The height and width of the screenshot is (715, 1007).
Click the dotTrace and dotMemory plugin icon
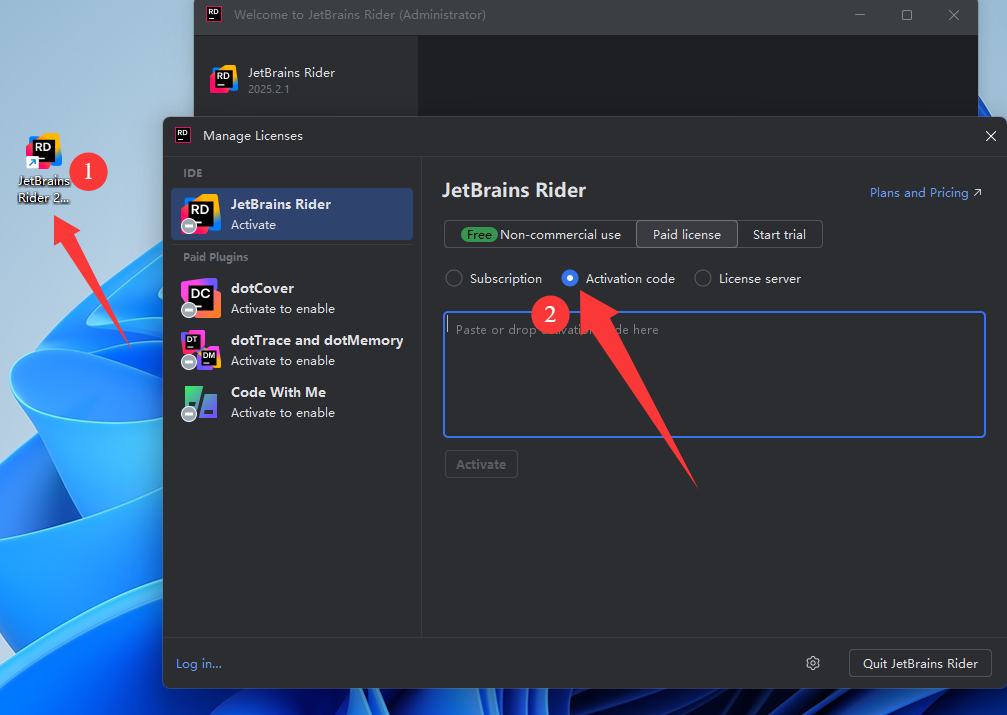[x=200, y=349]
